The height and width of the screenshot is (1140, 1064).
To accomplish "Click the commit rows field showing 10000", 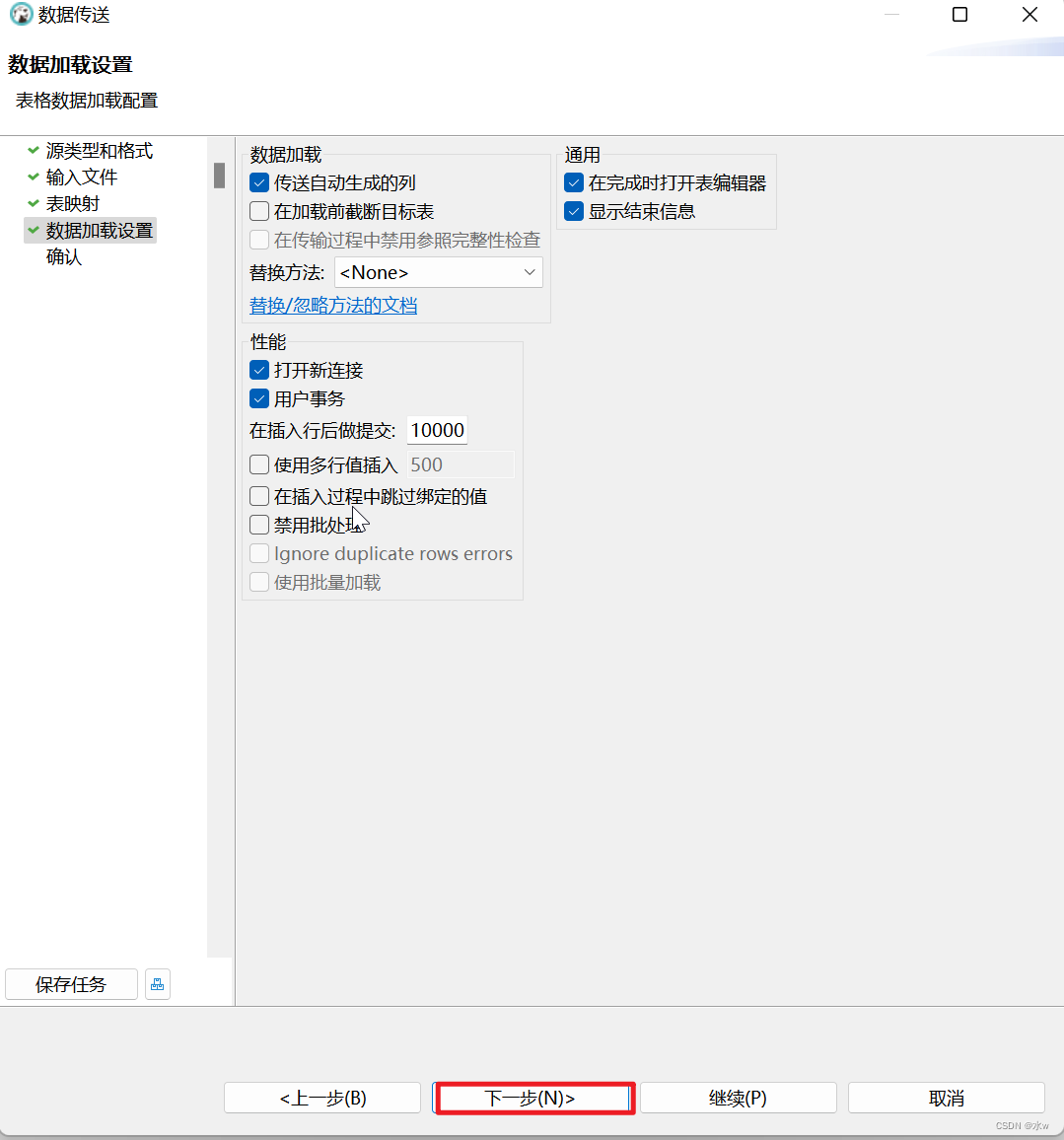I will [437, 430].
